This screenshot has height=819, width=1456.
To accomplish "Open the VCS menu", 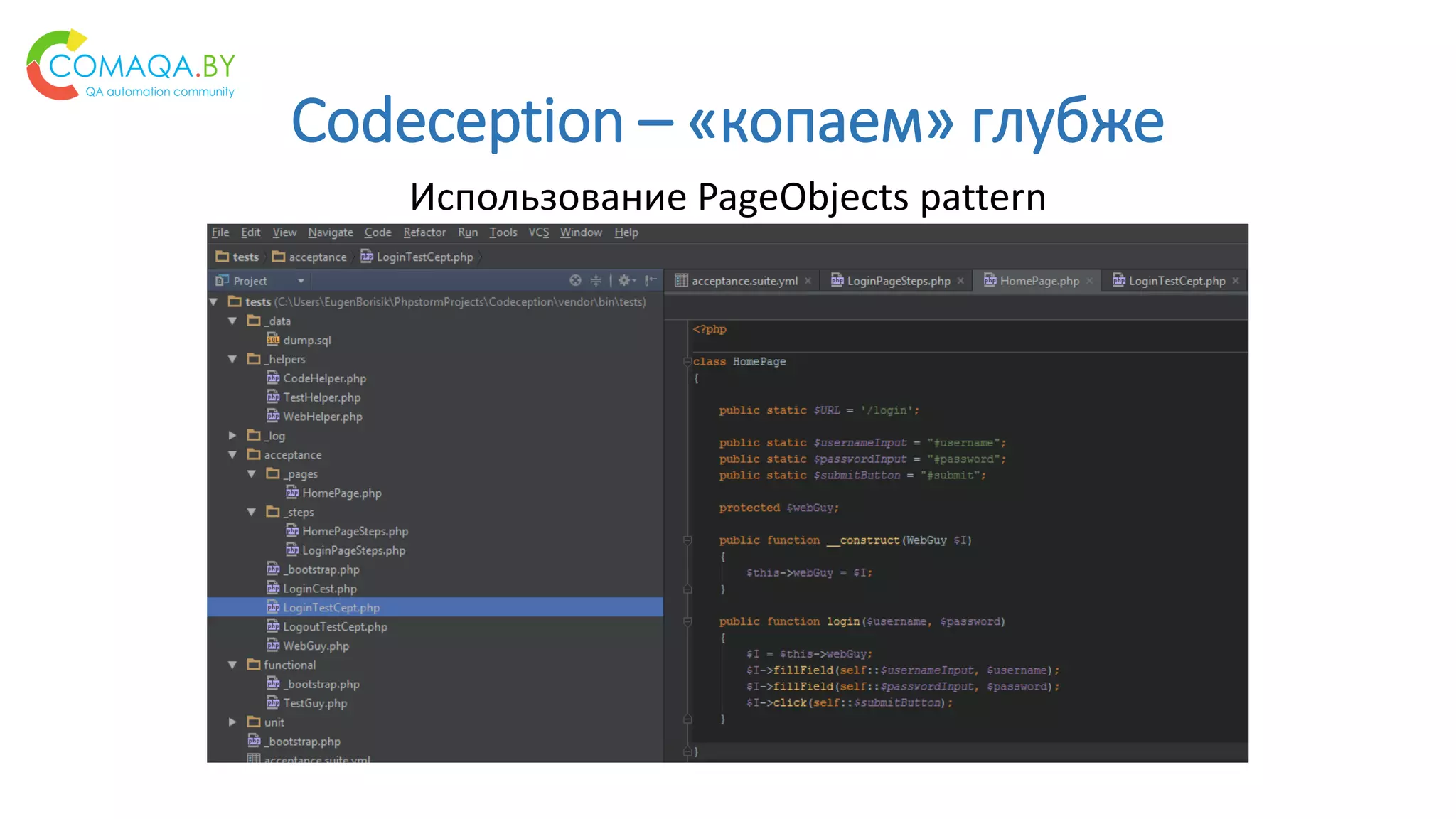I will [x=539, y=232].
